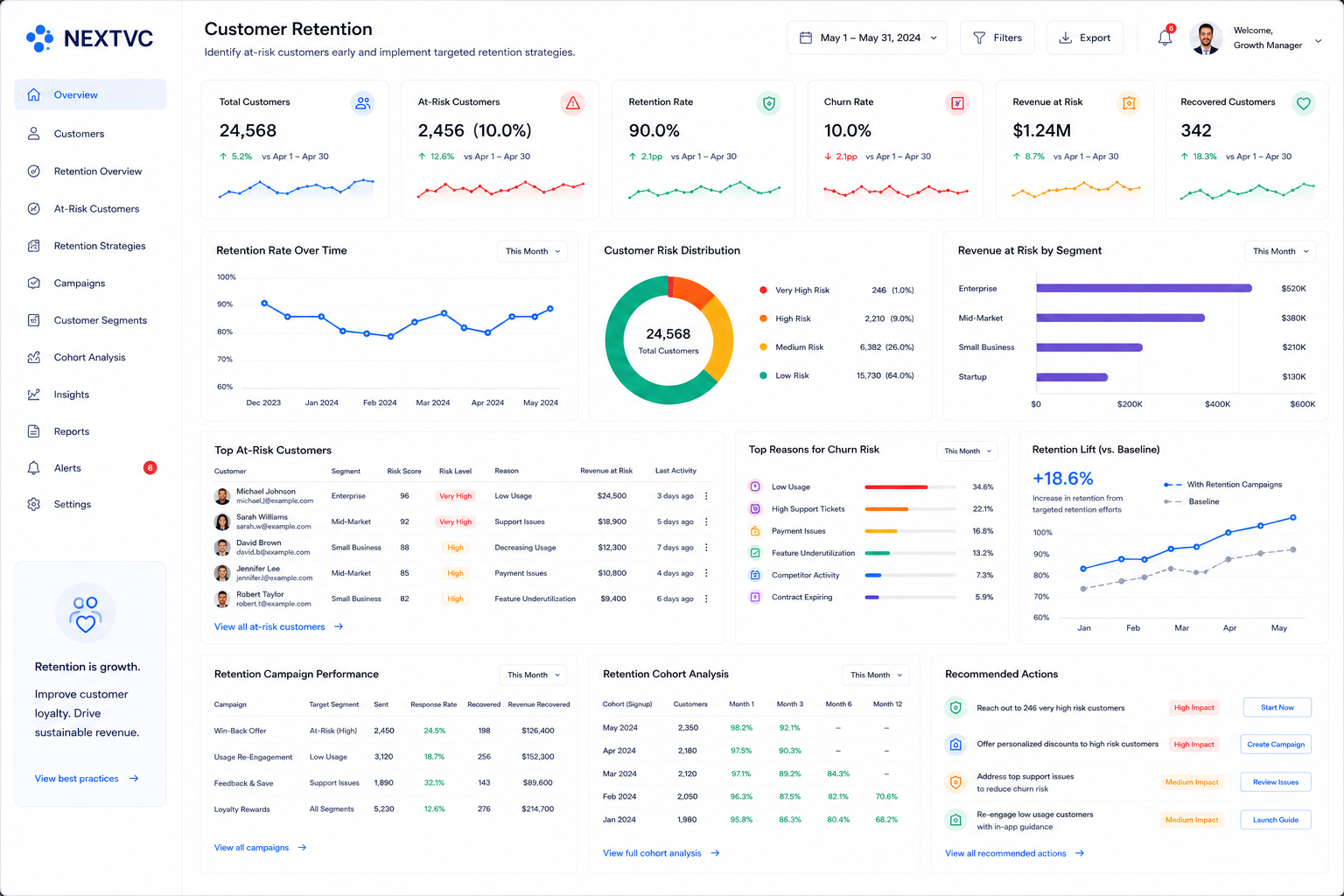Click the Filters button
1344x896 pixels.
(997, 38)
